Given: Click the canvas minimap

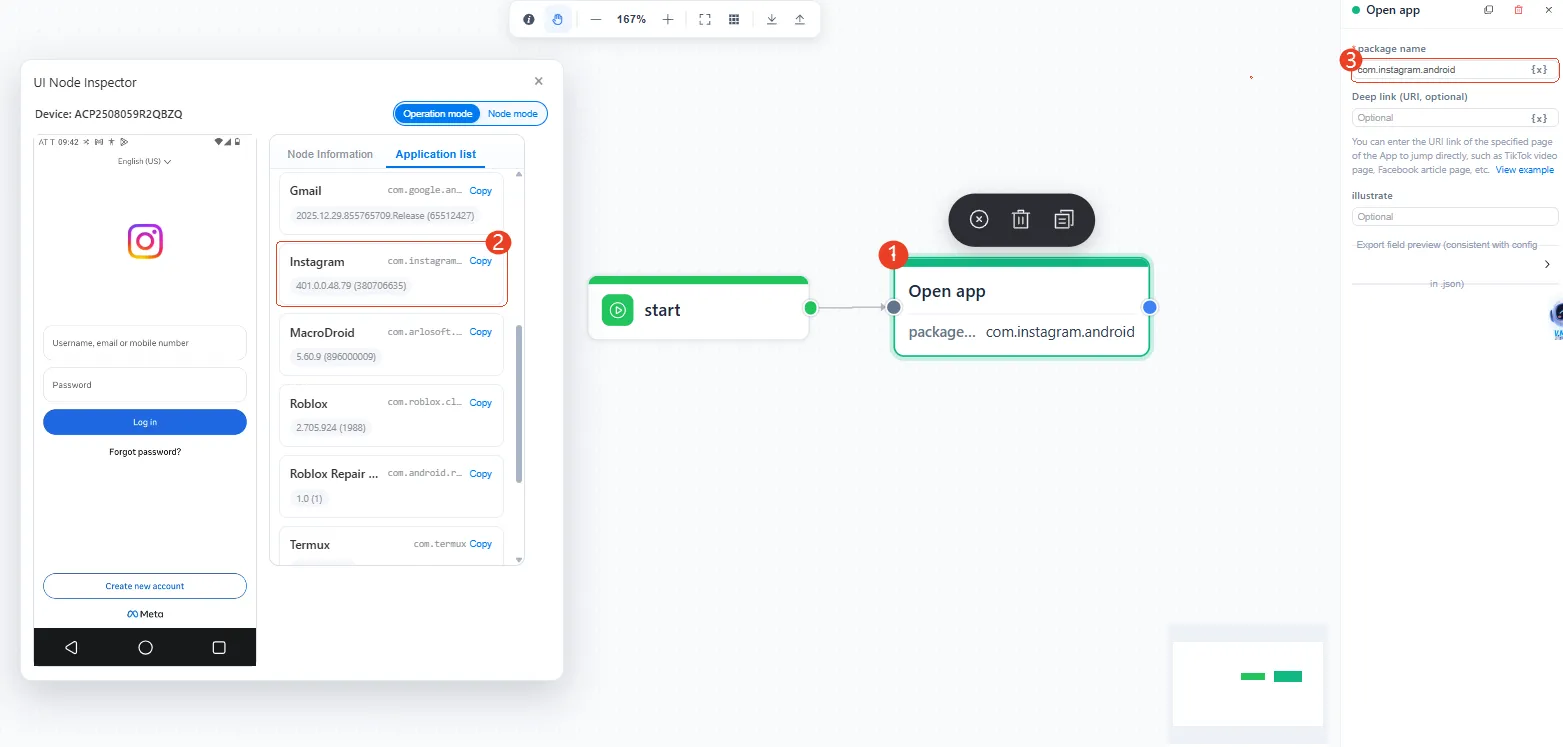Looking at the screenshot, I should click(1248, 684).
